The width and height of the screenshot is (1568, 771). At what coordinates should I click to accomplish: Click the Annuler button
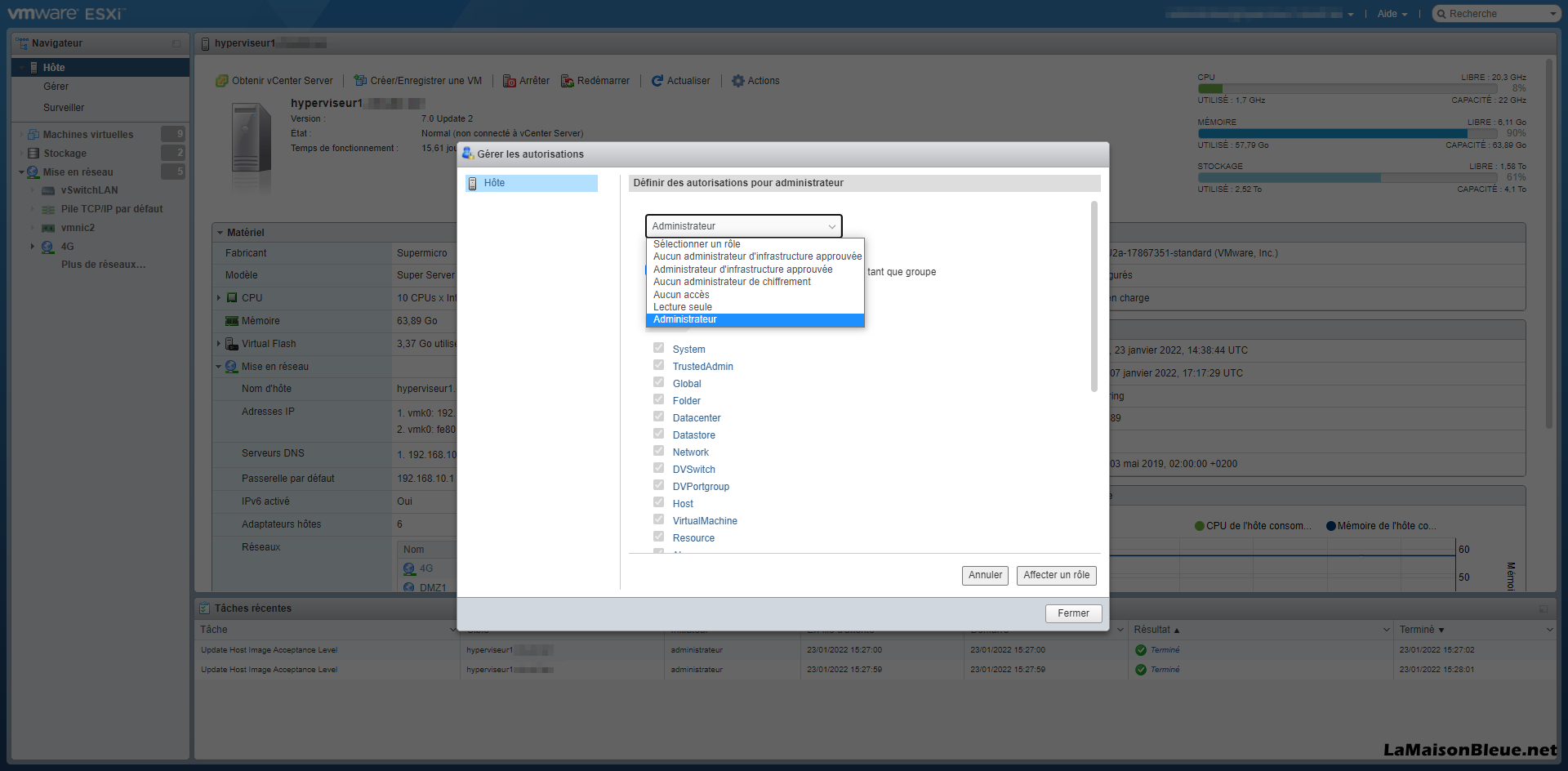(985, 576)
